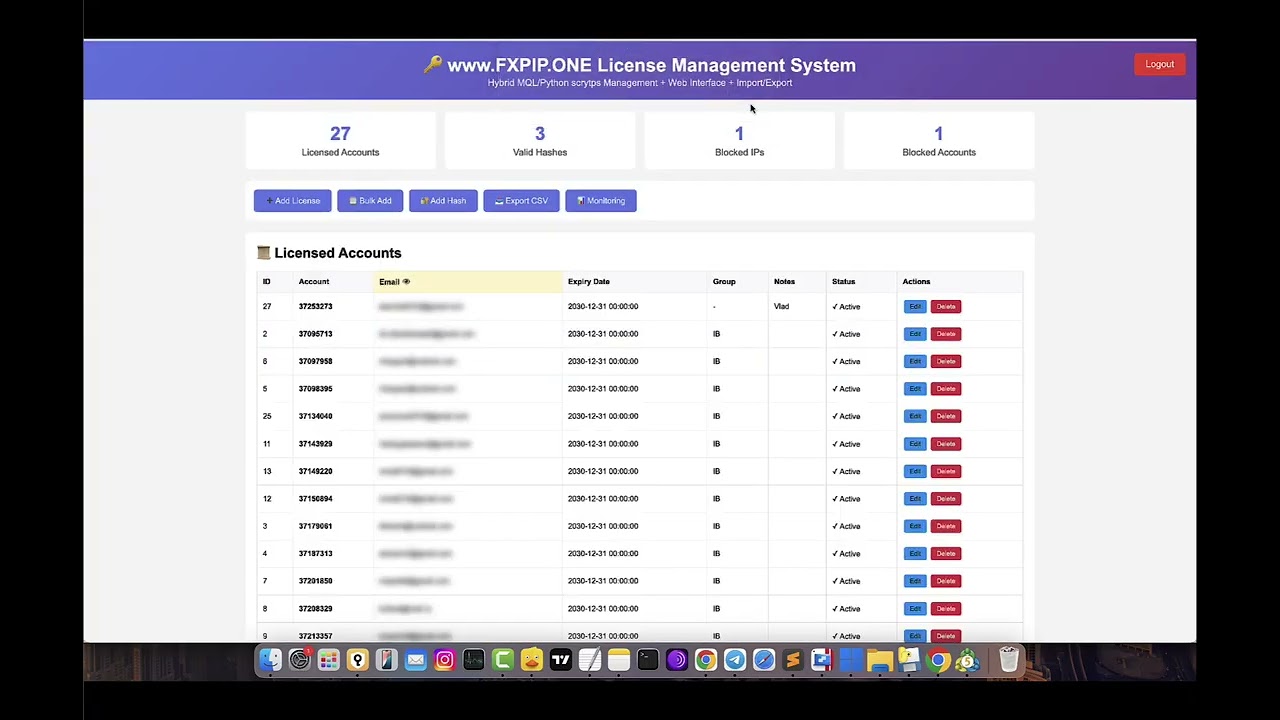This screenshot has height=720, width=1280.
Task: Open Tor Browser purple icon in Dock
Action: [676, 660]
